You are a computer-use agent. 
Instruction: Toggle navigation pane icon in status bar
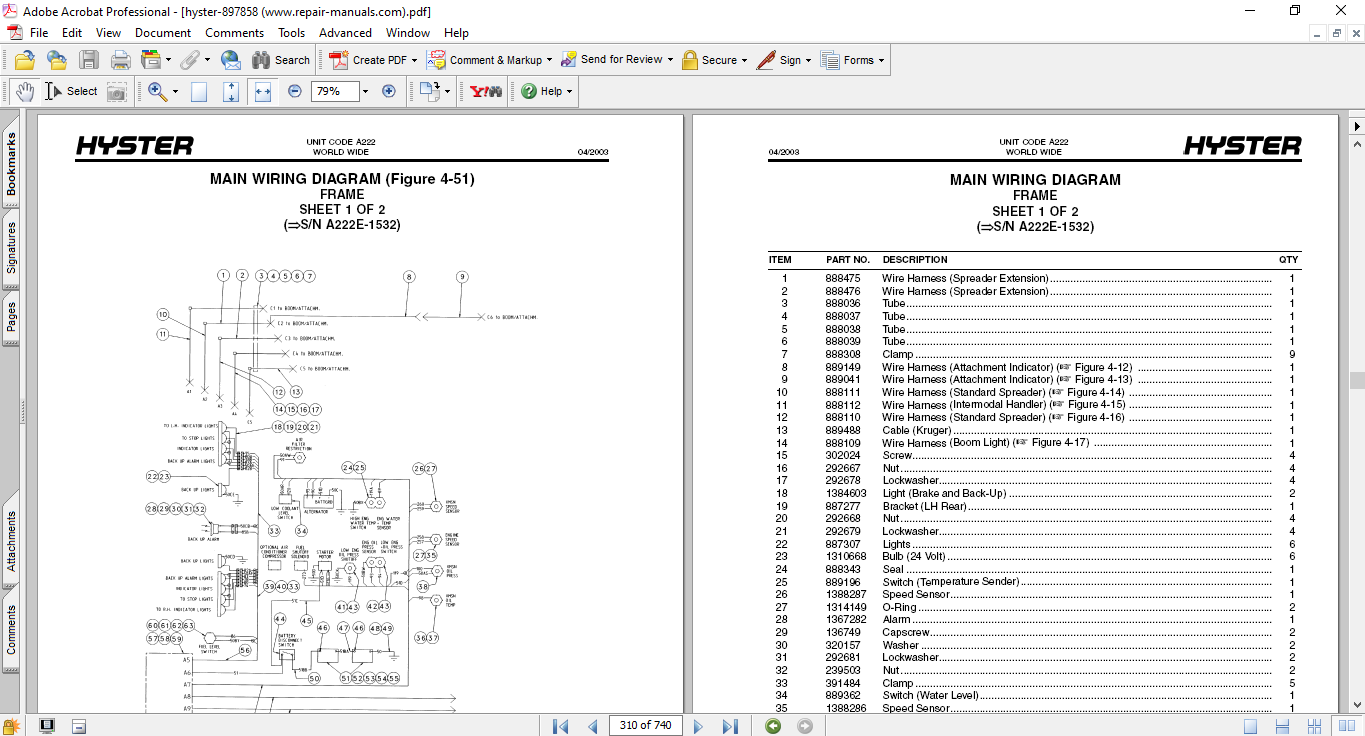point(79,726)
